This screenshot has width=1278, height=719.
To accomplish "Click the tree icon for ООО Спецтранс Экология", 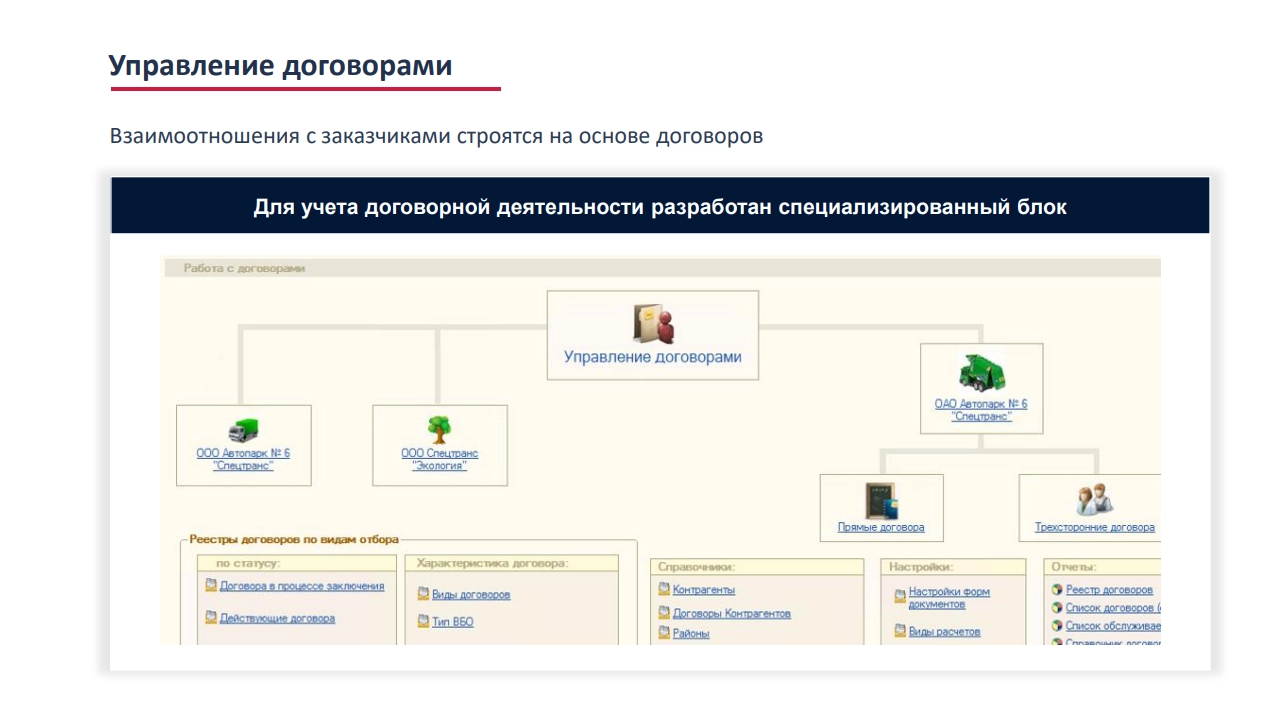I will (439, 430).
